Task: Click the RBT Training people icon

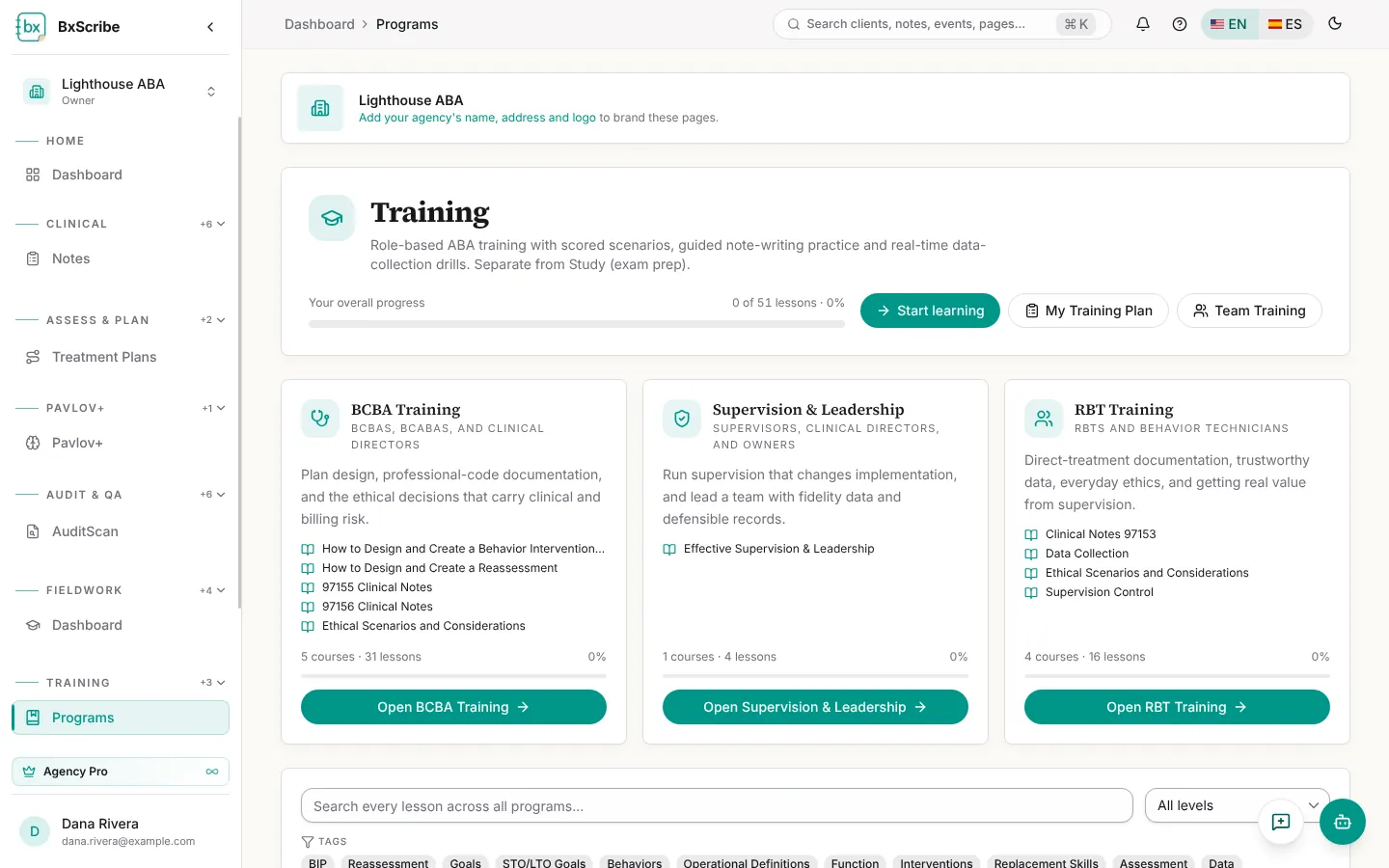Action: click(1044, 419)
